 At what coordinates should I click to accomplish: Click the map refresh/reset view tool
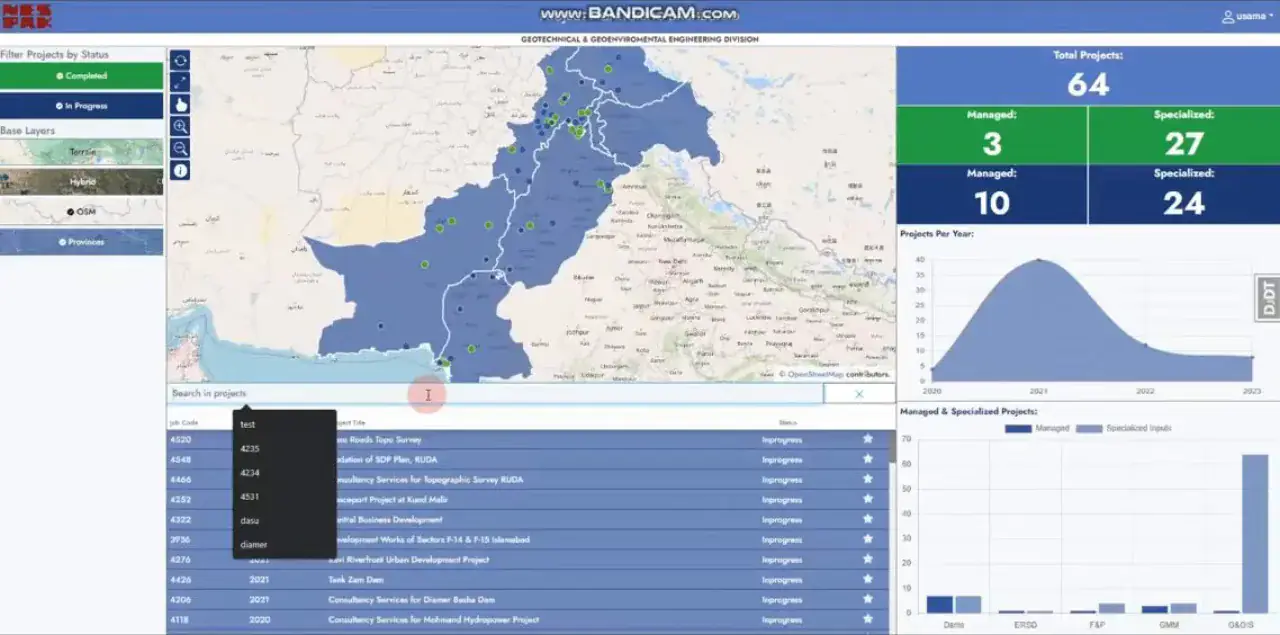(x=180, y=60)
